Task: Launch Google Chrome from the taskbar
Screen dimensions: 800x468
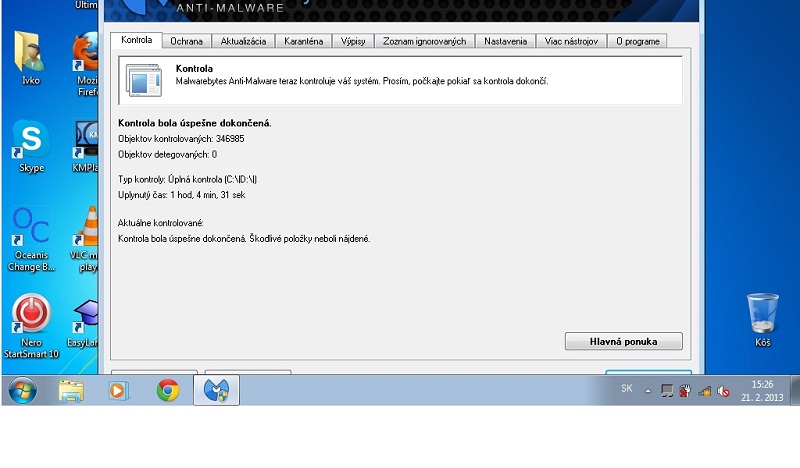Action: pos(168,391)
